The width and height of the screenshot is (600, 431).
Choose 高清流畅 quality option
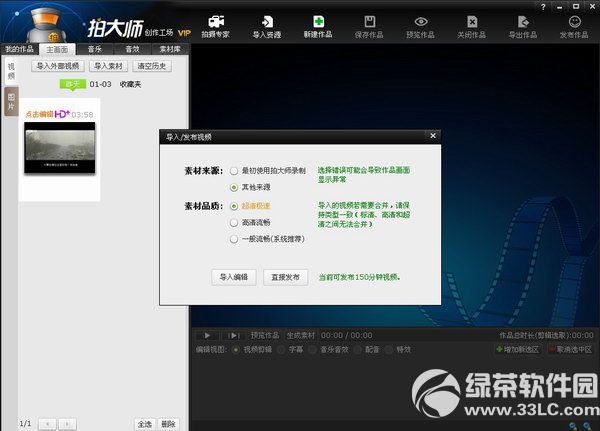click(250, 222)
